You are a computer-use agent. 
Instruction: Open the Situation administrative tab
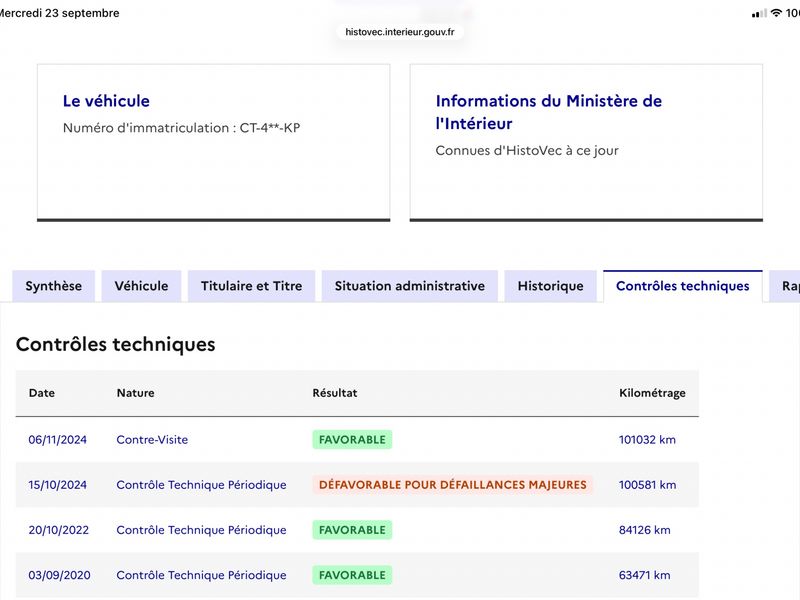pos(410,286)
